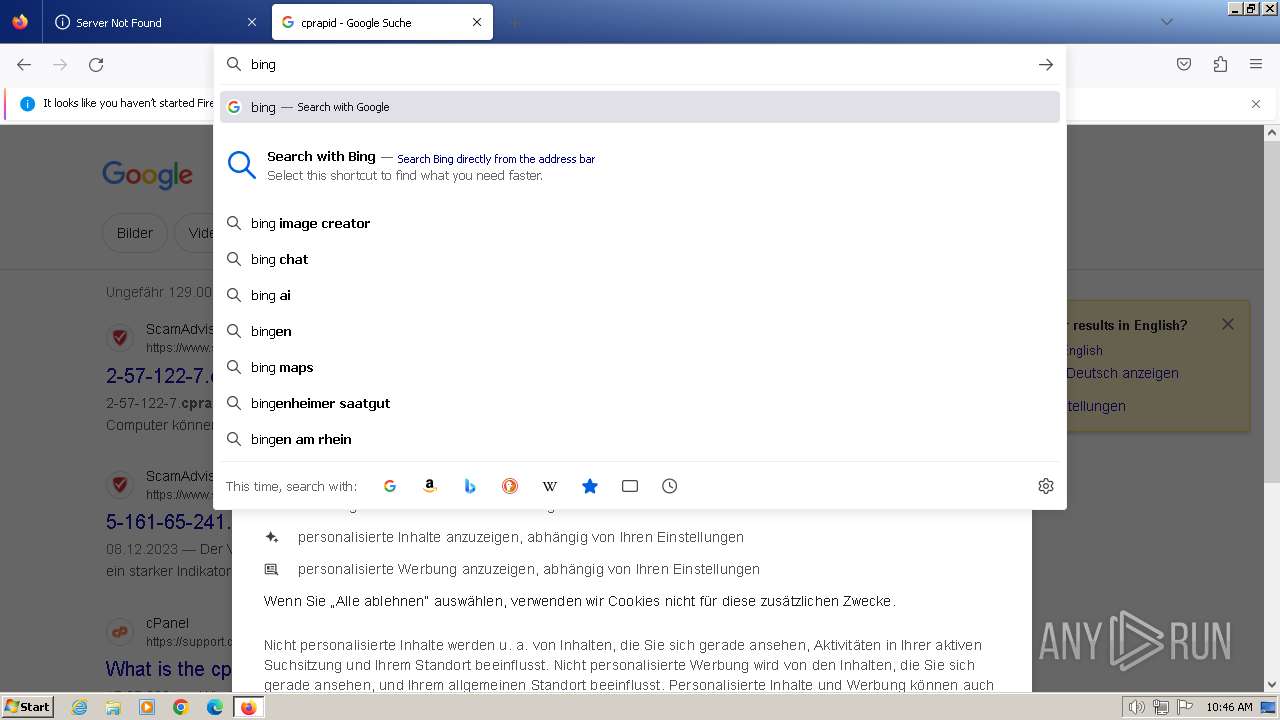Image resolution: width=1280 pixels, height=720 pixels.
Task: Go back to the previous page
Action: click(x=24, y=64)
